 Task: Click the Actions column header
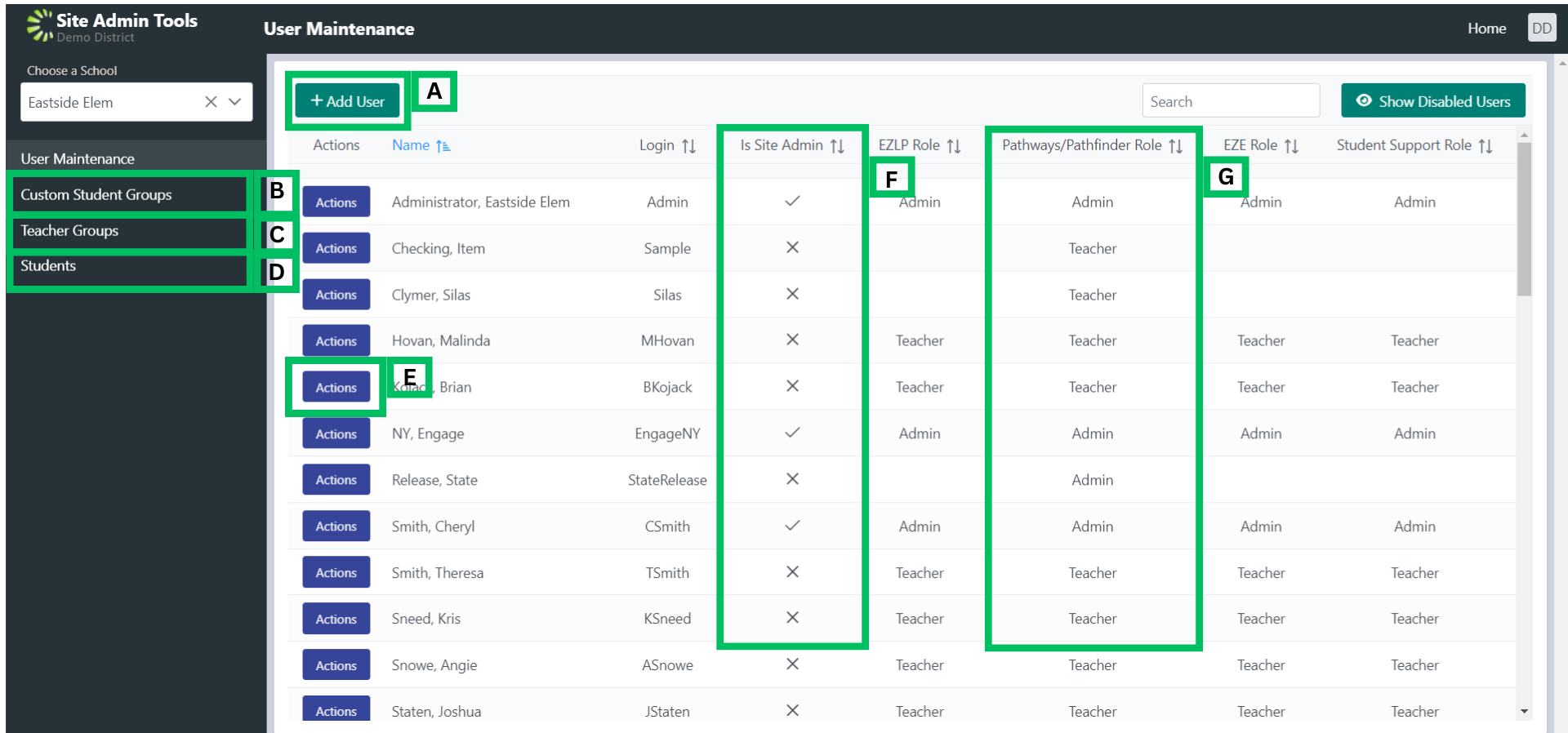click(336, 144)
